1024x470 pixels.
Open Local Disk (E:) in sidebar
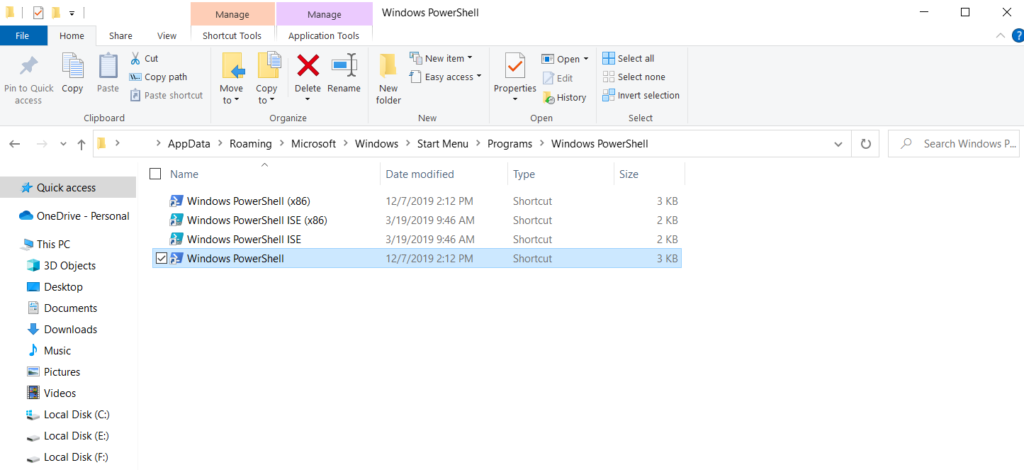[x=76, y=436]
